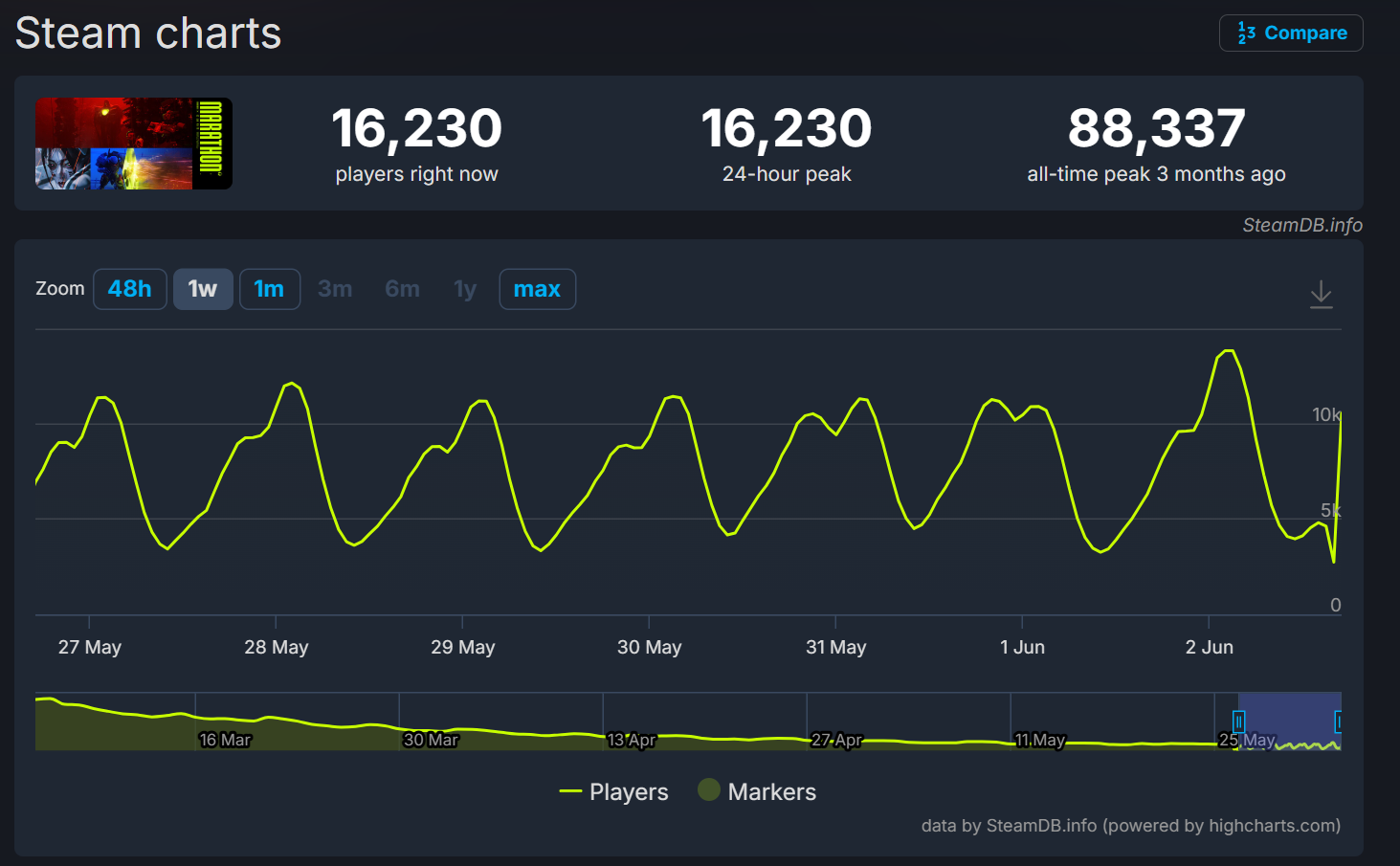
Task: Toggle the Players series in legend
Action: pyautogui.click(x=614, y=791)
